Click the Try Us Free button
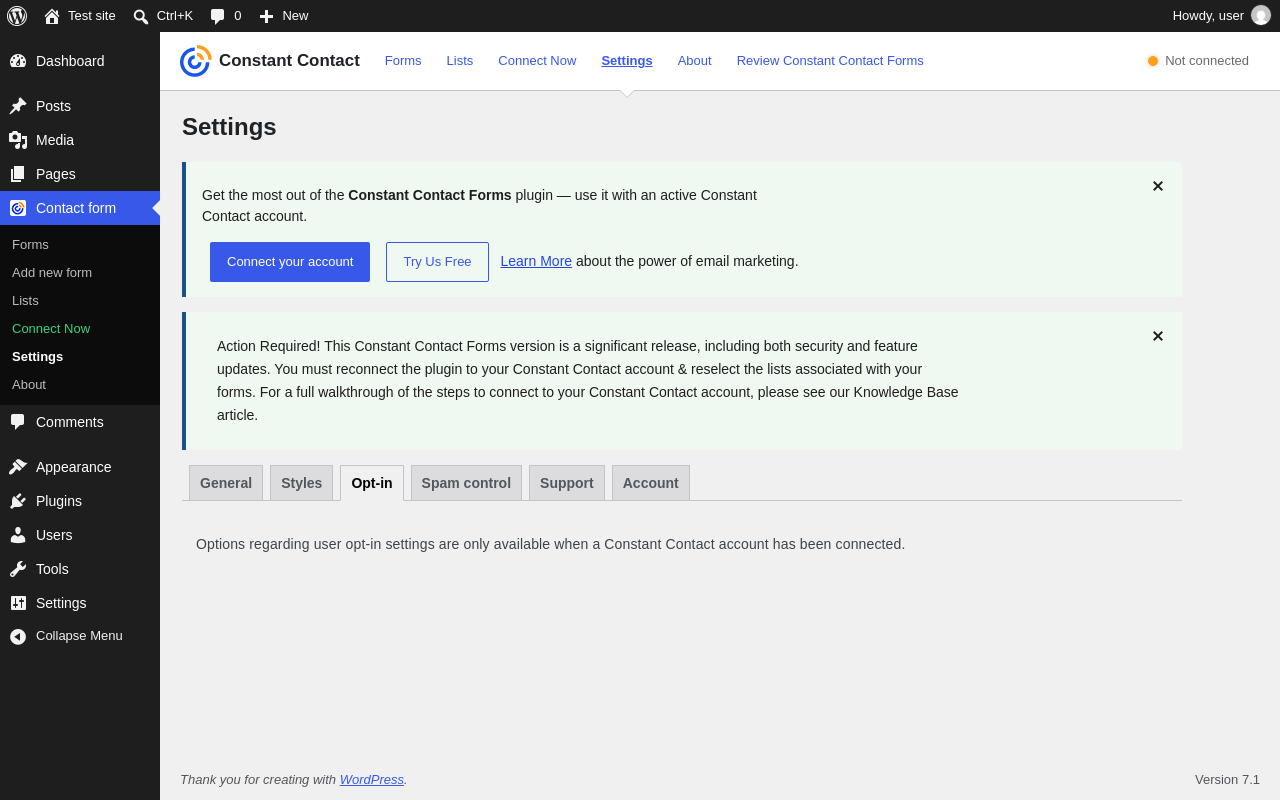This screenshot has width=1280, height=800. coord(437,262)
